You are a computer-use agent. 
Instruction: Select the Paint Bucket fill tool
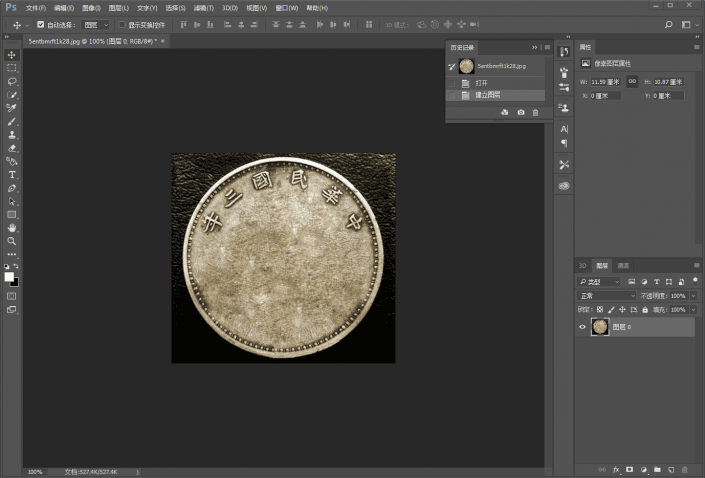tap(12, 161)
